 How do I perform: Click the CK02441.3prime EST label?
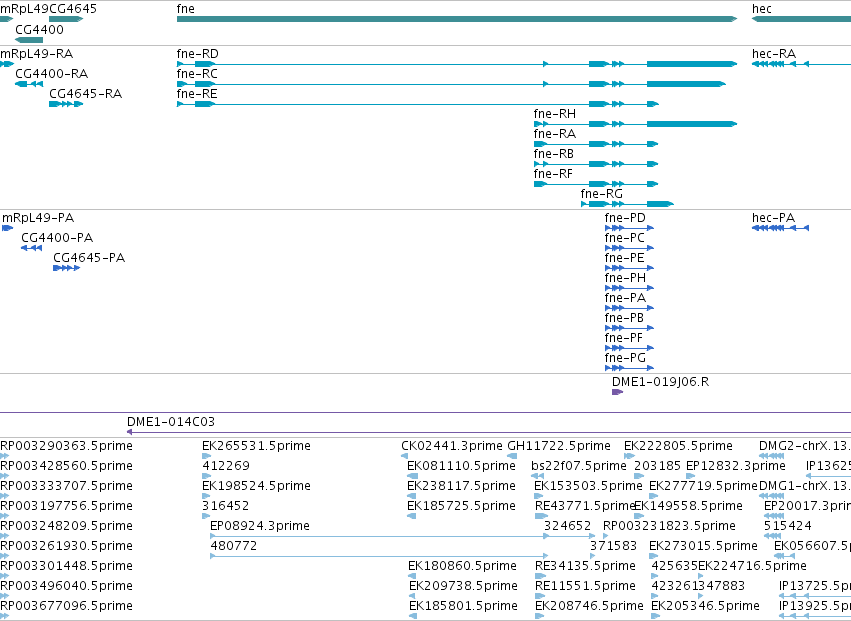click(452, 446)
